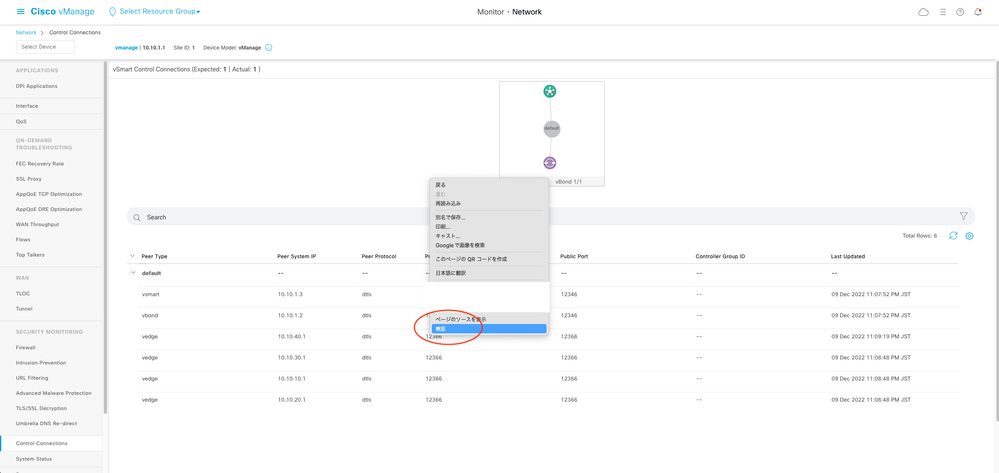Open TLS/SSL Decryption in sidebar
999x473 pixels.
point(41,408)
